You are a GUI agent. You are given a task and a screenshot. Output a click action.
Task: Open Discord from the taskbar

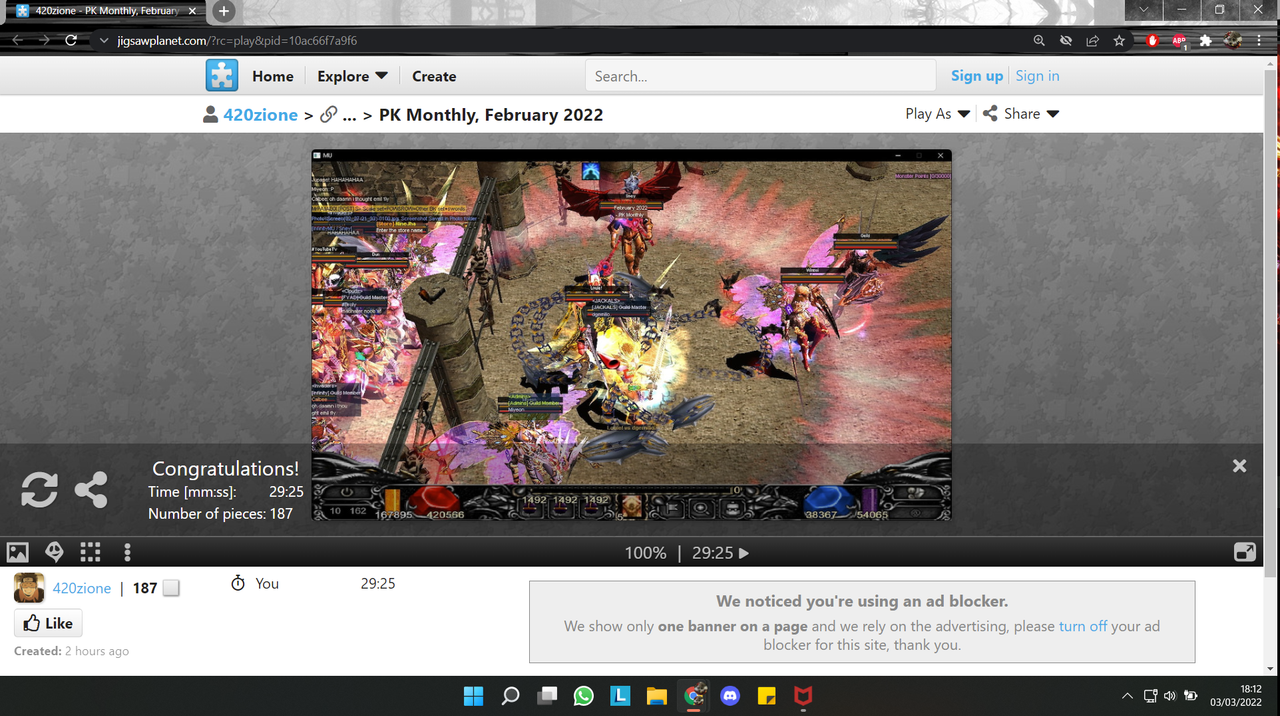click(x=730, y=695)
